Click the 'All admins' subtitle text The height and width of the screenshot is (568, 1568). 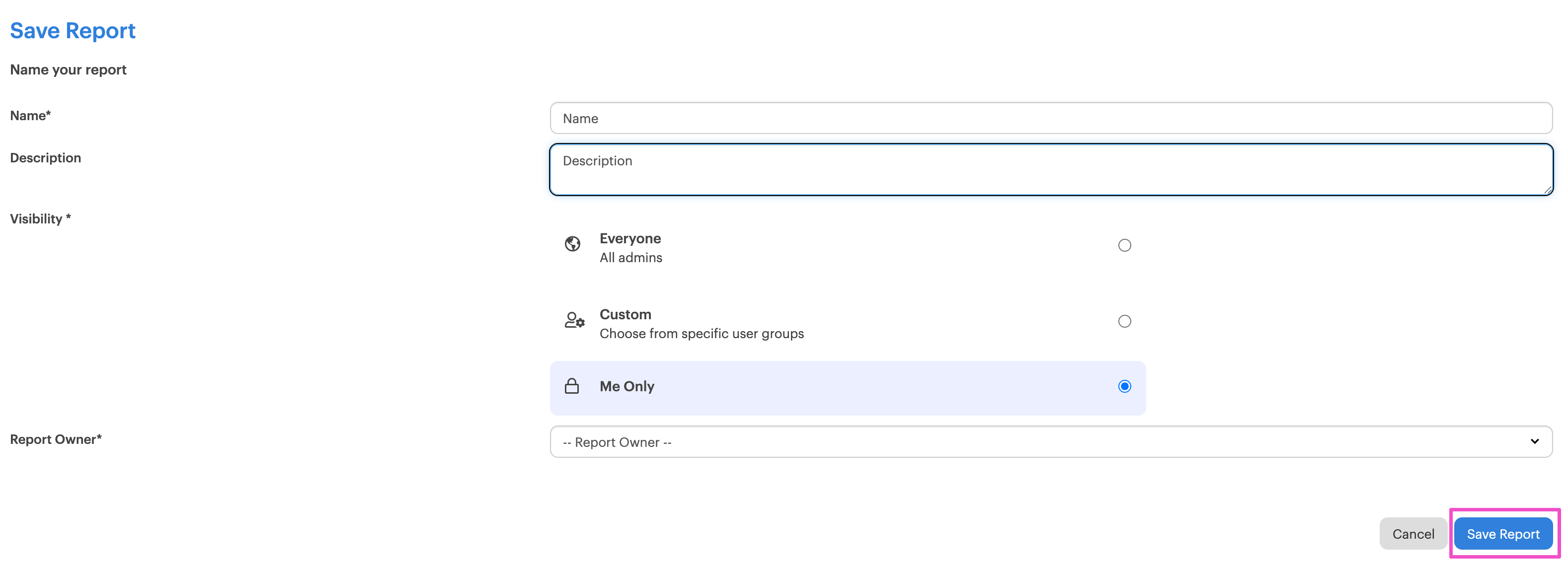630,257
